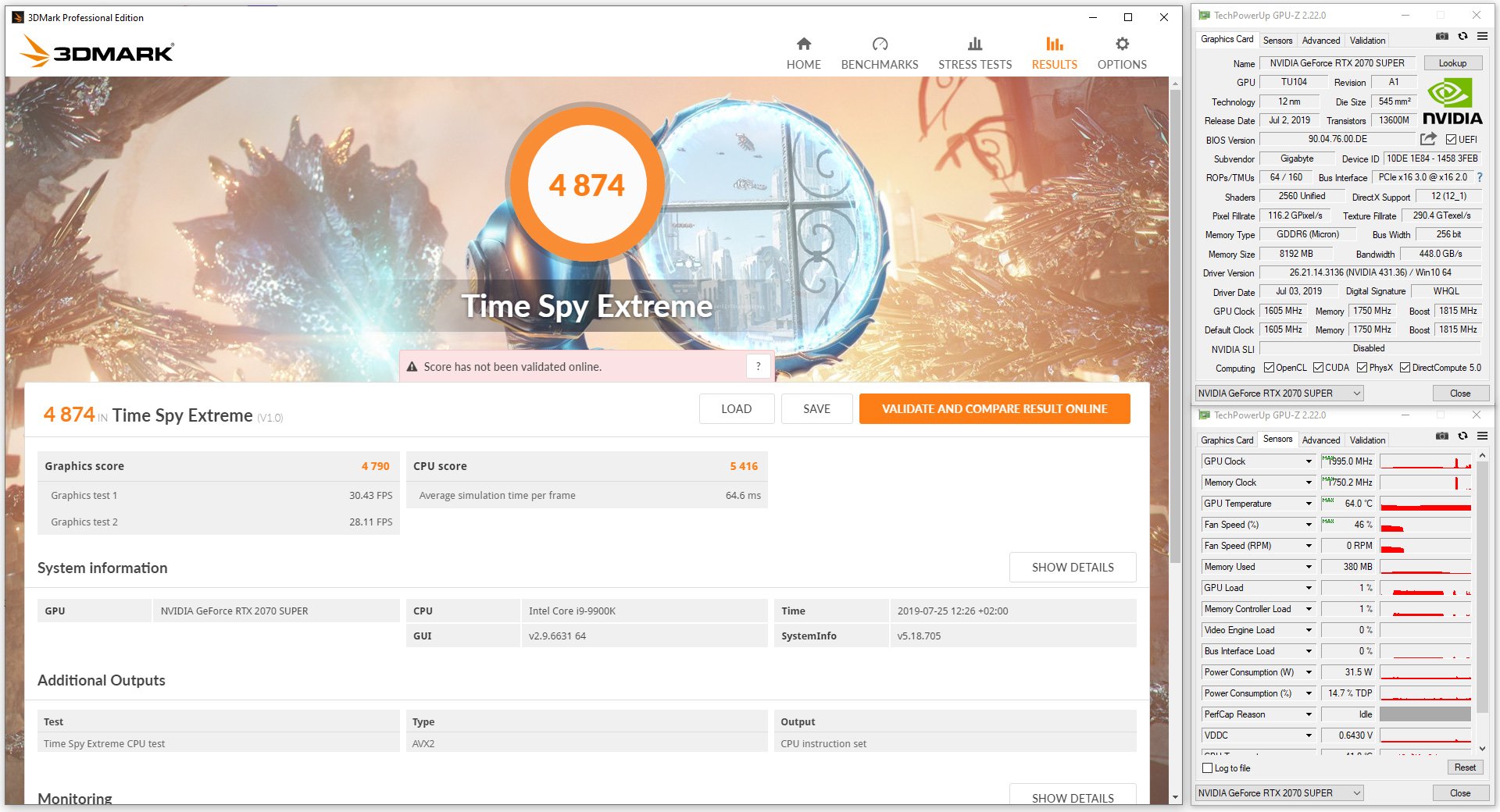Screen dimensions: 1500x812
Task: Open Power Consumption (W) sensor dropdown
Action: point(1309,672)
